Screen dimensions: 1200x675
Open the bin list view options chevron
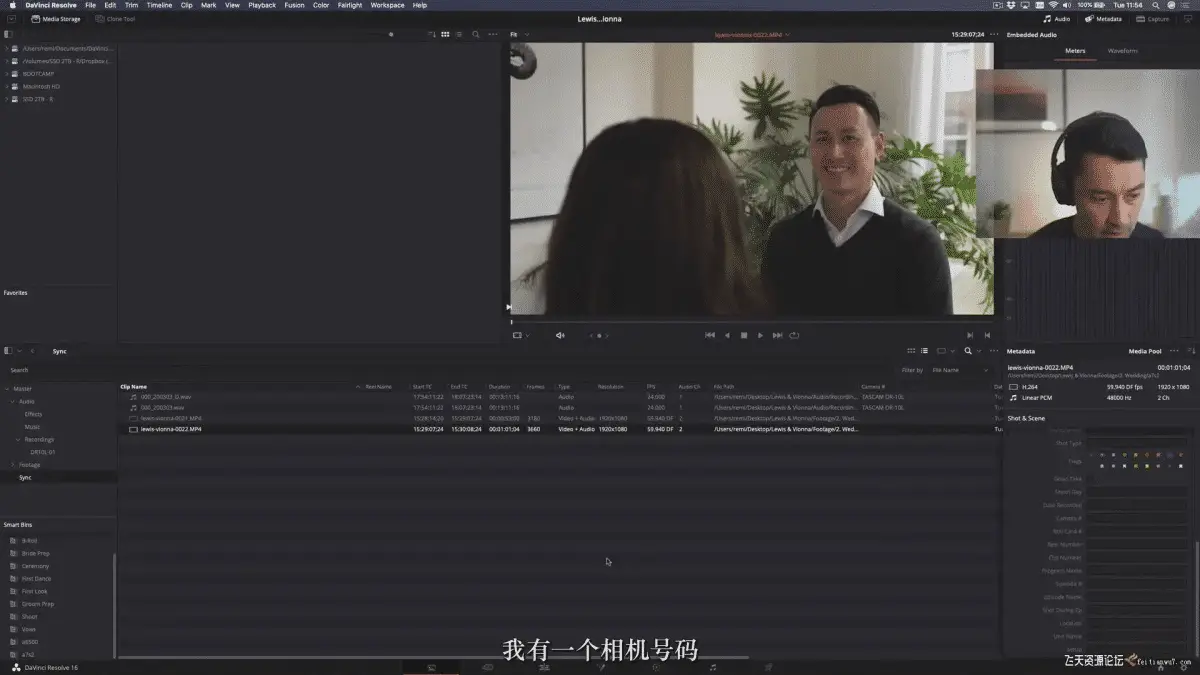[19, 351]
